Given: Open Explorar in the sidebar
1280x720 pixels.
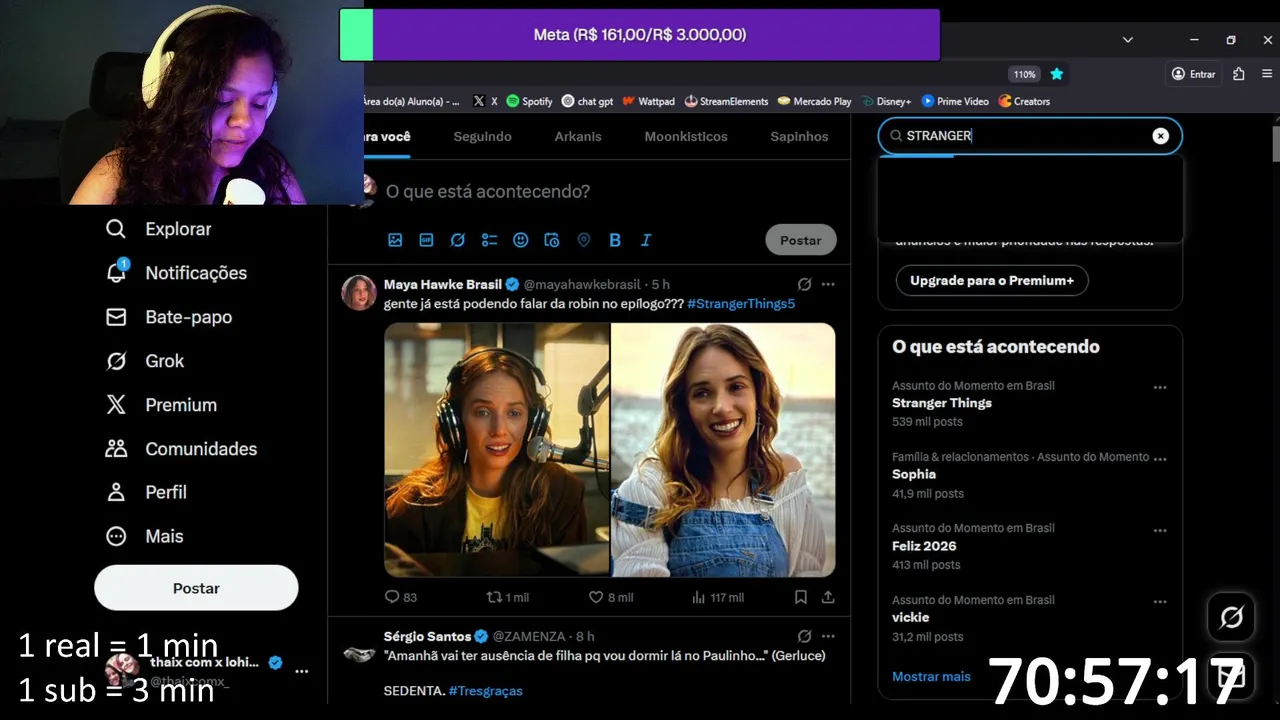Looking at the screenshot, I should (159, 229).
